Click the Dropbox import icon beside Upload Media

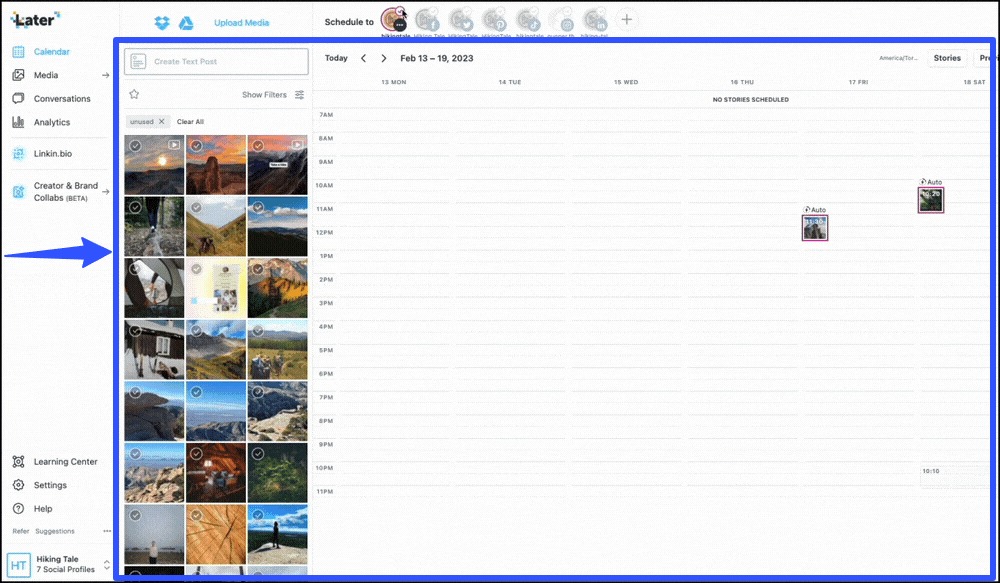pyautogui.click(x=160, y=22)
